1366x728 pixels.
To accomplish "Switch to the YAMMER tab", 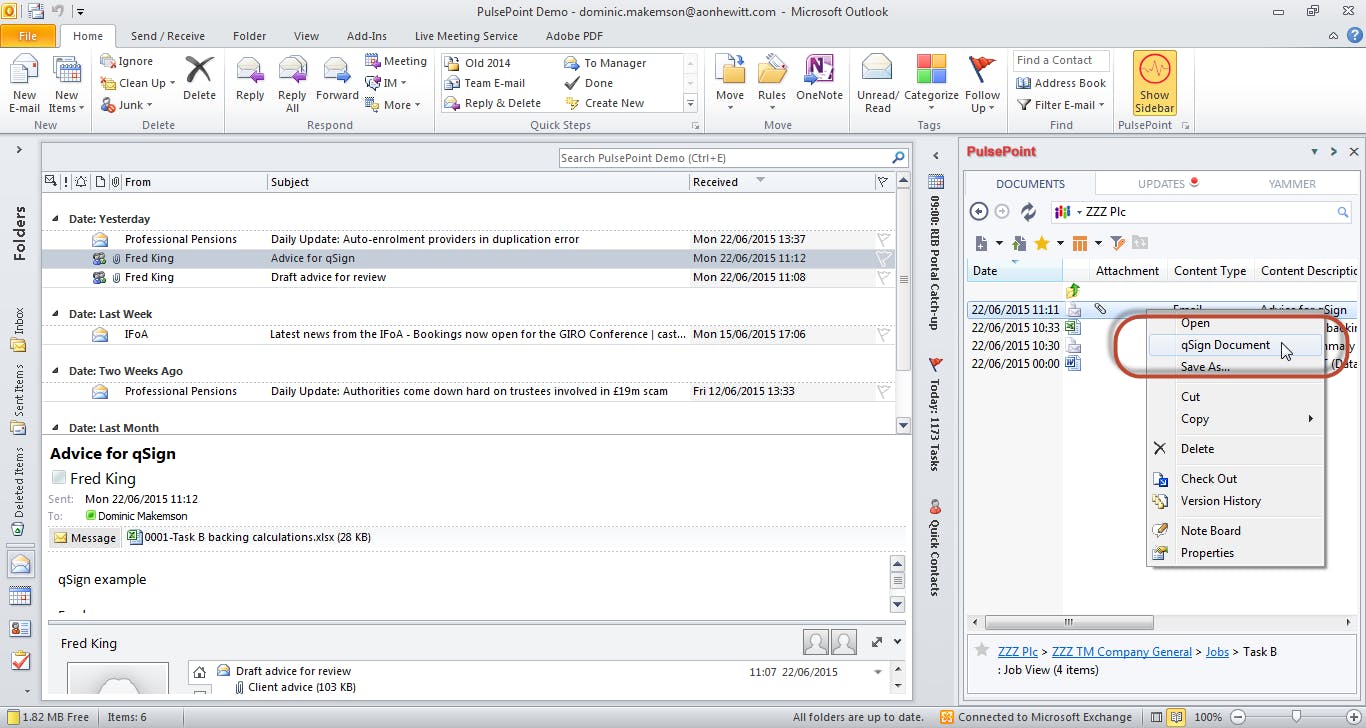I will pos(1292,184).
